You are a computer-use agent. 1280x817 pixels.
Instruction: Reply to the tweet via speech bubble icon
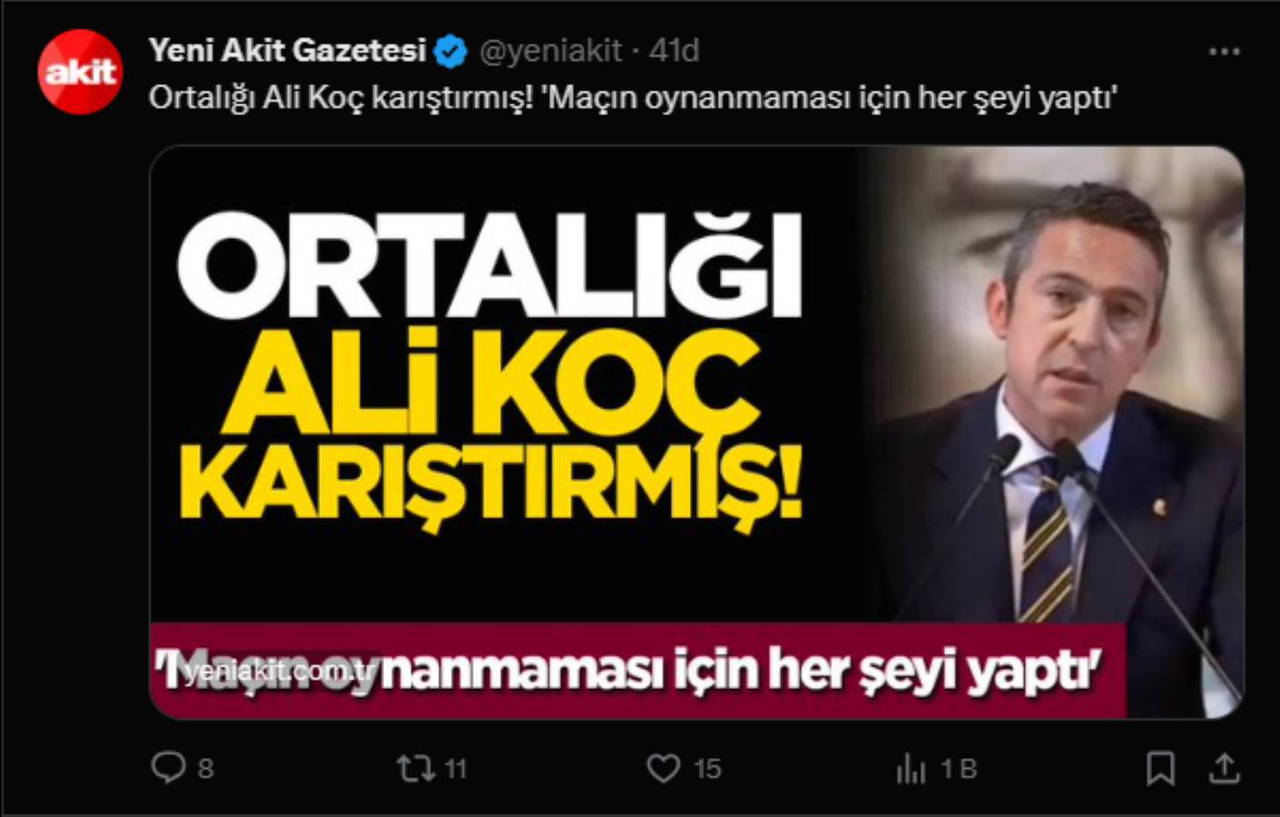click(x=168, y=768)
